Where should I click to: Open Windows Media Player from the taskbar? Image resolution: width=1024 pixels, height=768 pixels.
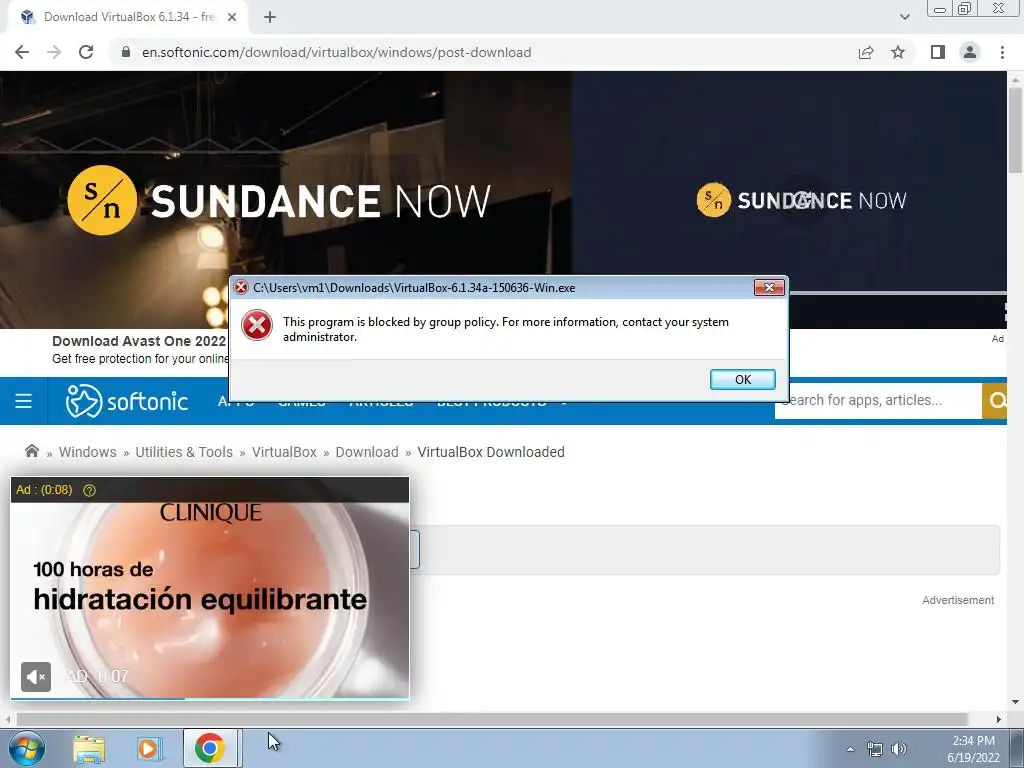tap(148, 749)
